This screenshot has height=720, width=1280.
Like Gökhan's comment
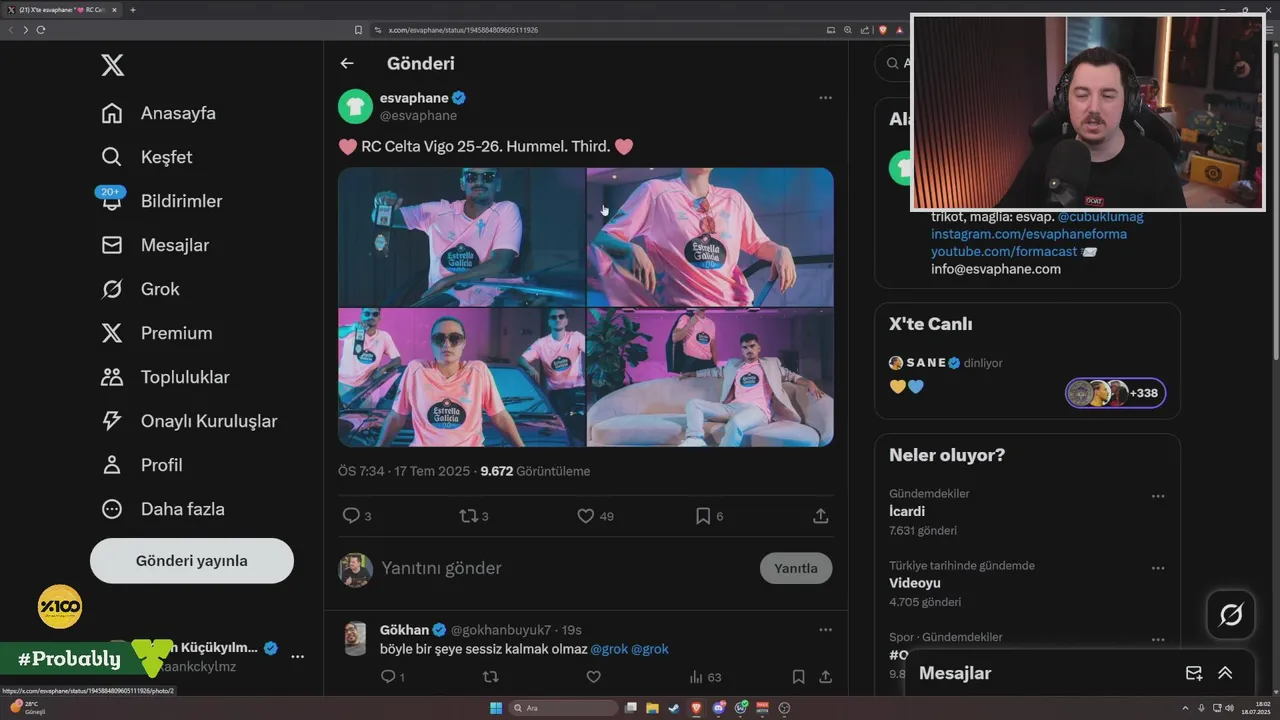coord(593,677)
